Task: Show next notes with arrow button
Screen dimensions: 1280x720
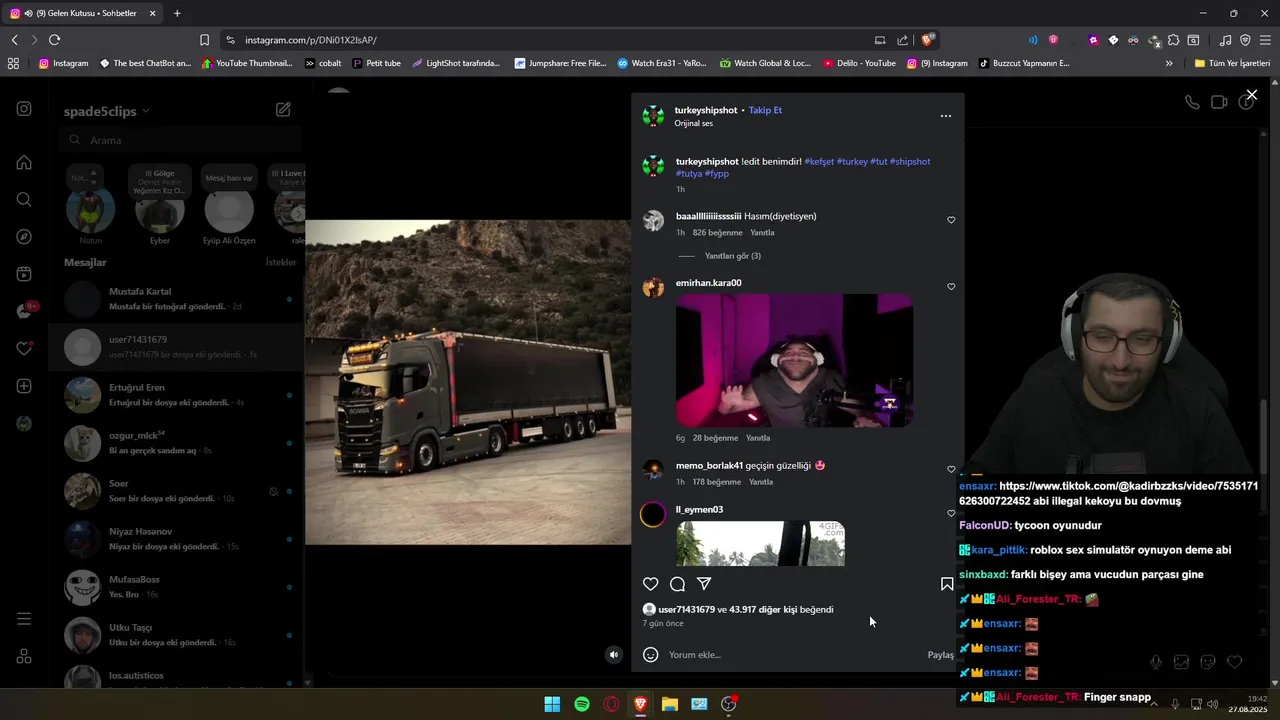Action: click(x=297, y=212)
